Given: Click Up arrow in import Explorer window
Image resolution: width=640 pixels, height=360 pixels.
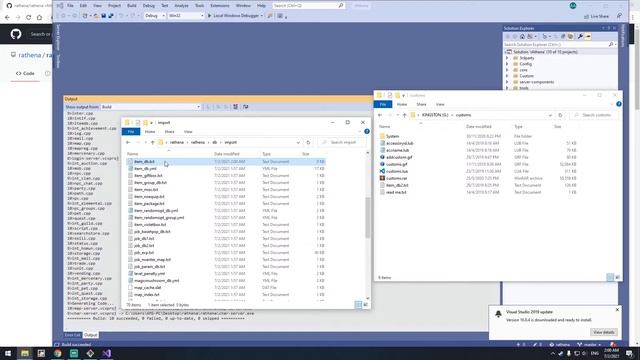Looking at the screenshot, I should [153, 142].
